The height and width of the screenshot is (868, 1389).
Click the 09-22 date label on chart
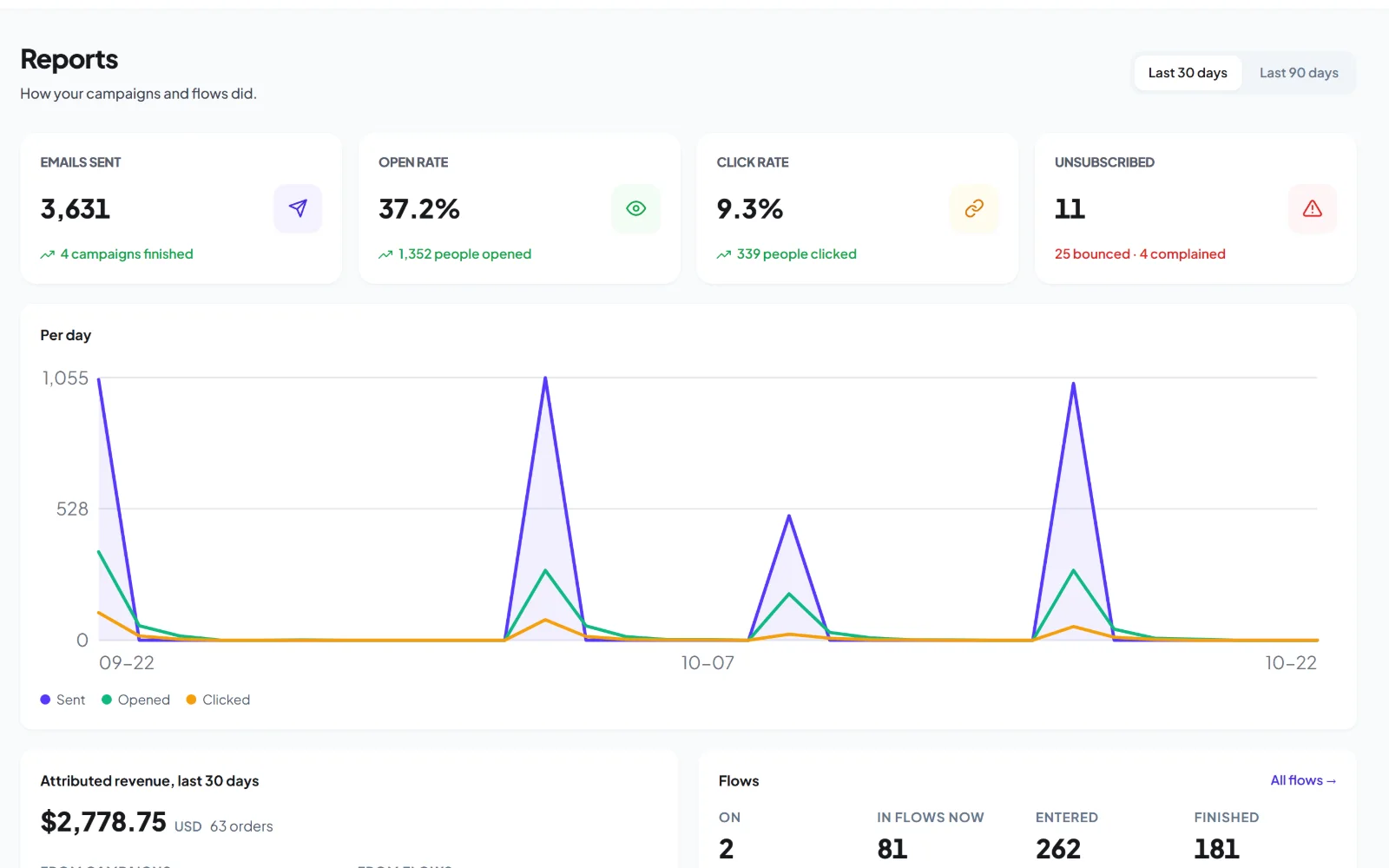pyautogui.click(x=127, y=663)
